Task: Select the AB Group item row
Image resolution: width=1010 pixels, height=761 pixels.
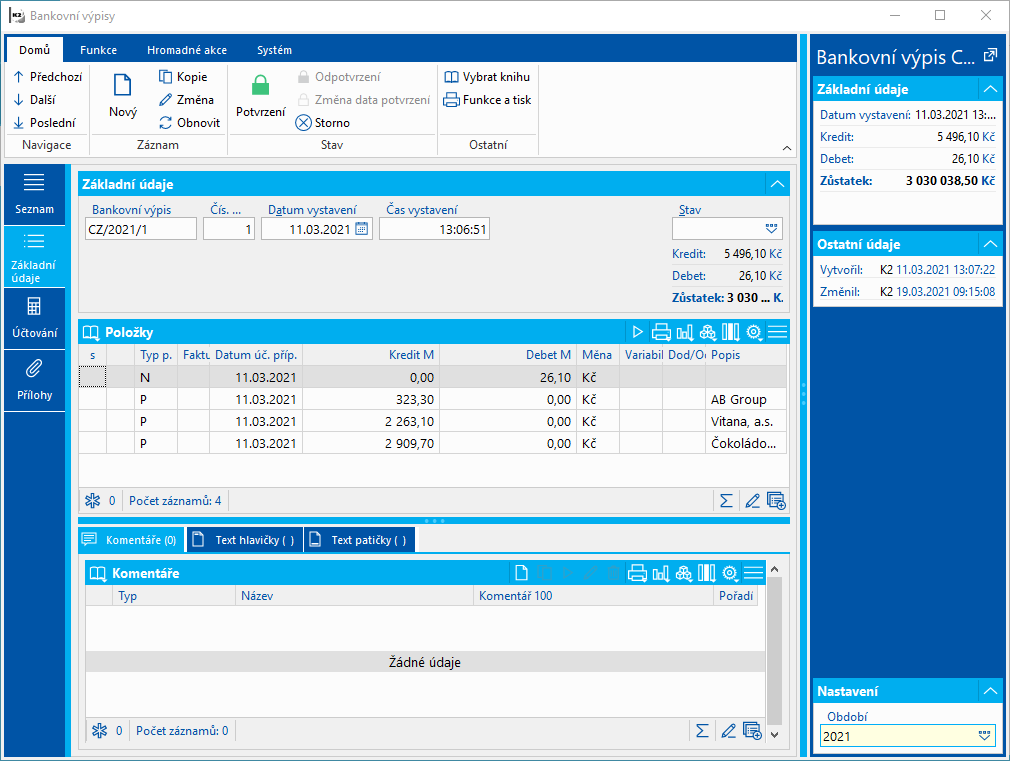Action: tap(433, 400)
